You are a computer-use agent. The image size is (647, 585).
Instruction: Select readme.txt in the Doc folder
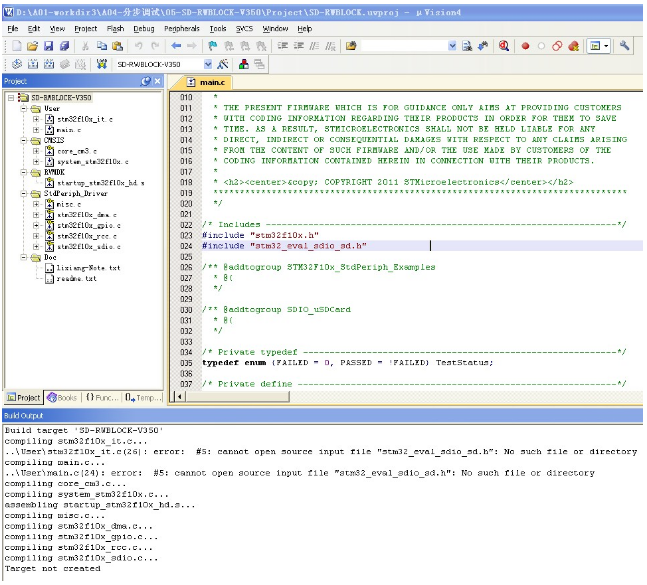click(76, 278)
